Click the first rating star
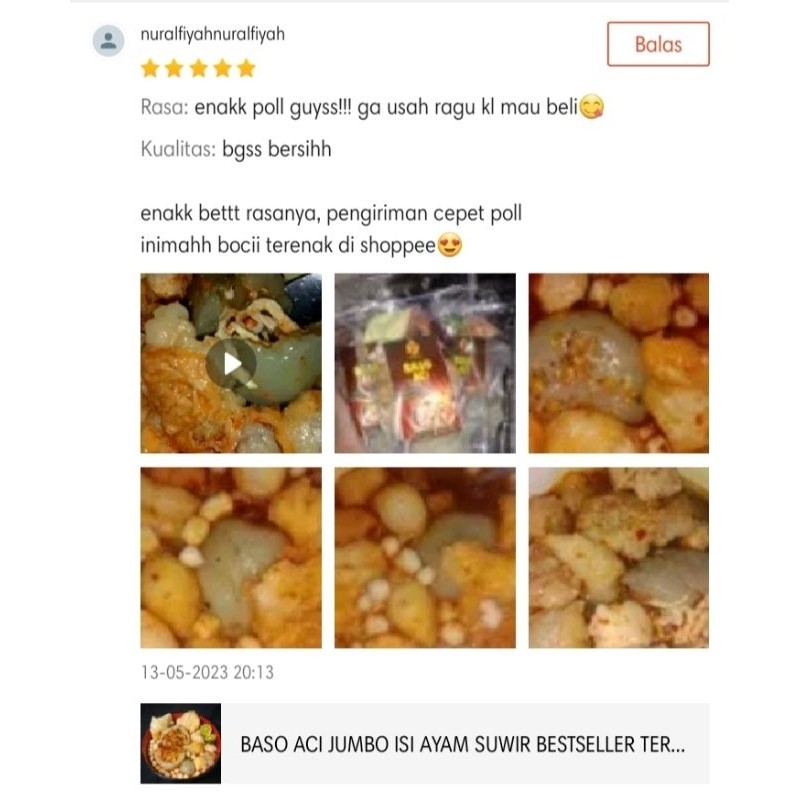Image resolution: width=800 pixels, height=800 pixels. [150, 68]
